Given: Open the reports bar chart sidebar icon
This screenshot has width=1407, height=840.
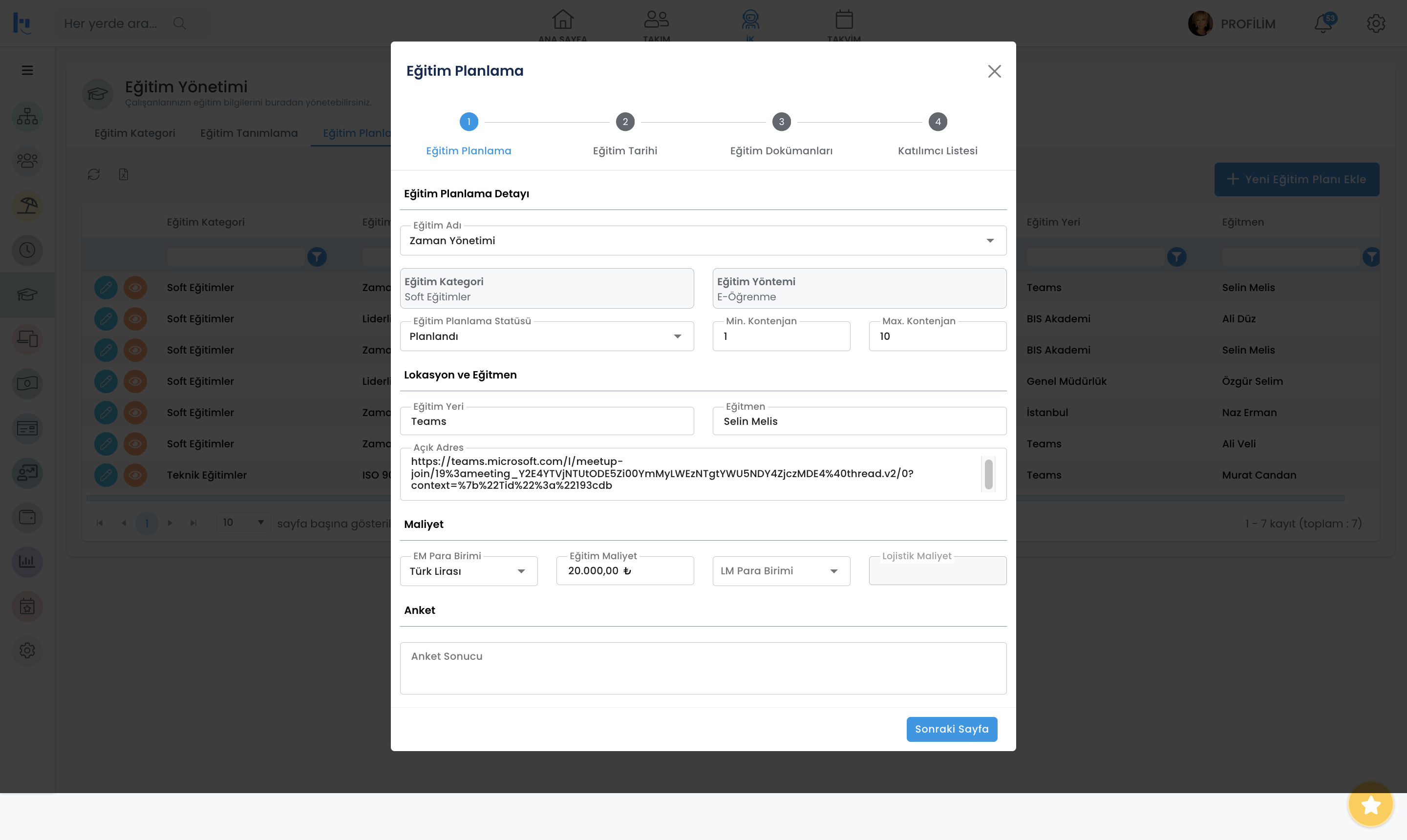Looking at the screenshot, I should [27, 562].
